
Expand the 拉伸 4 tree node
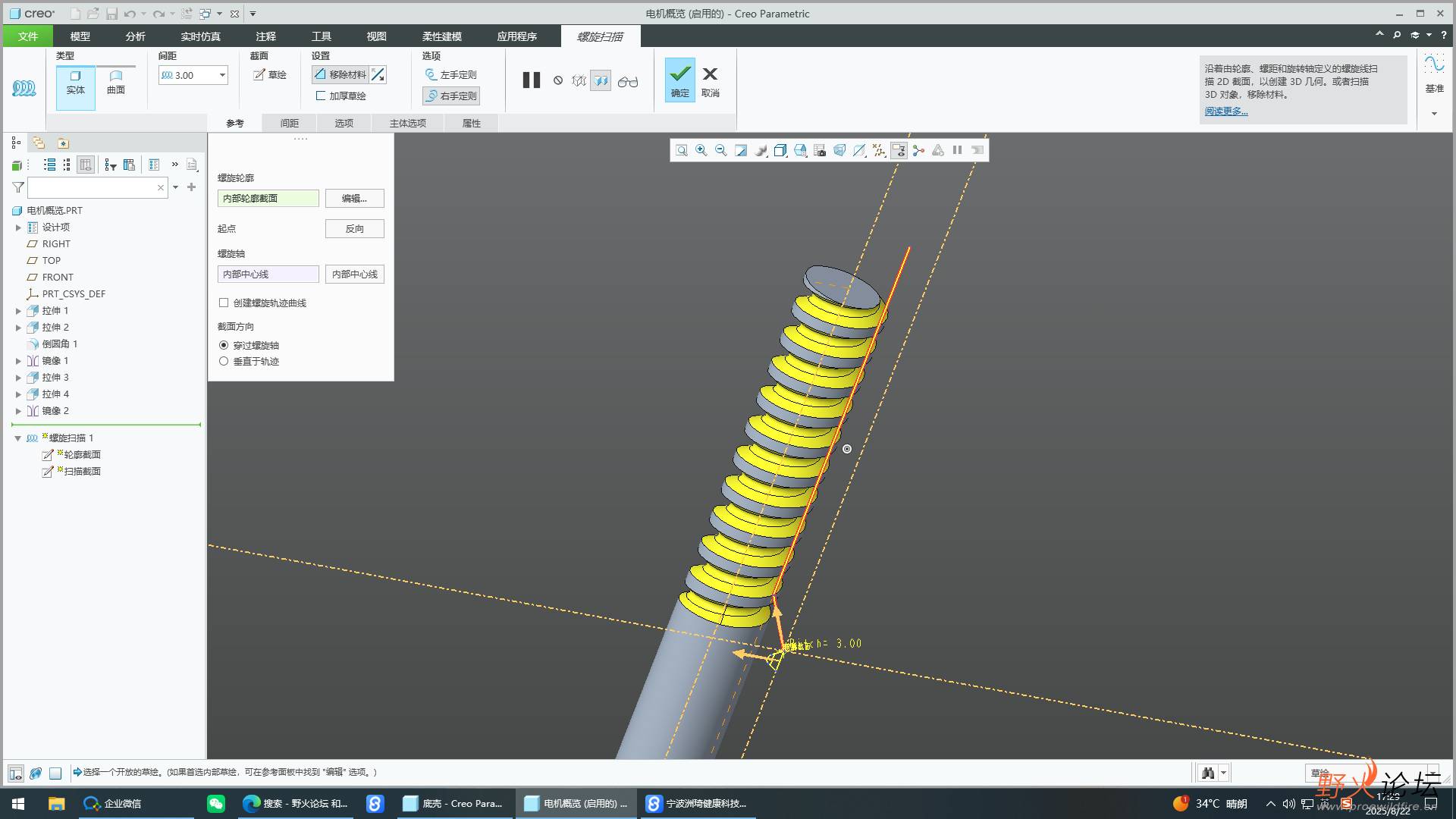coord(18,394)
